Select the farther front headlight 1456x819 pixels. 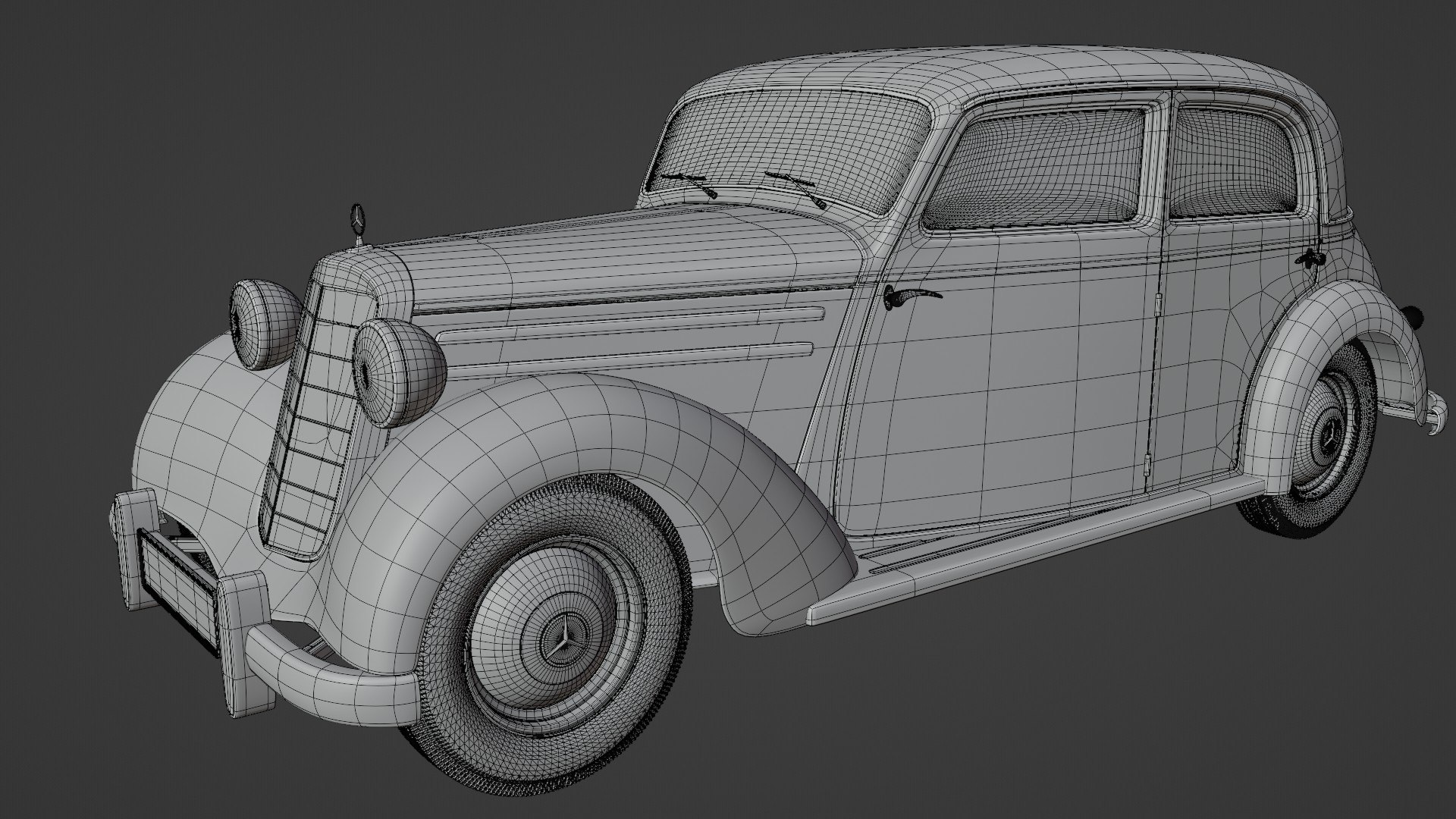(265, 324)
